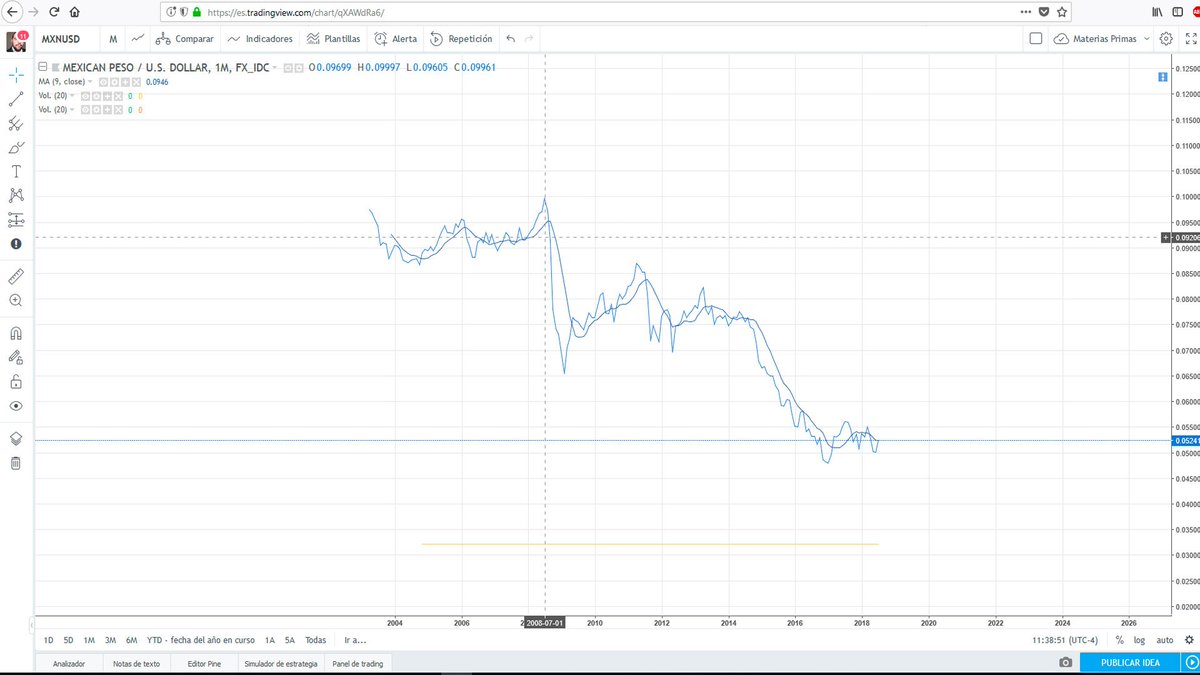Screen dimensions: 1200x675
Task: Toggle visibility of MA (9, close) indicator
Action: 102,82
